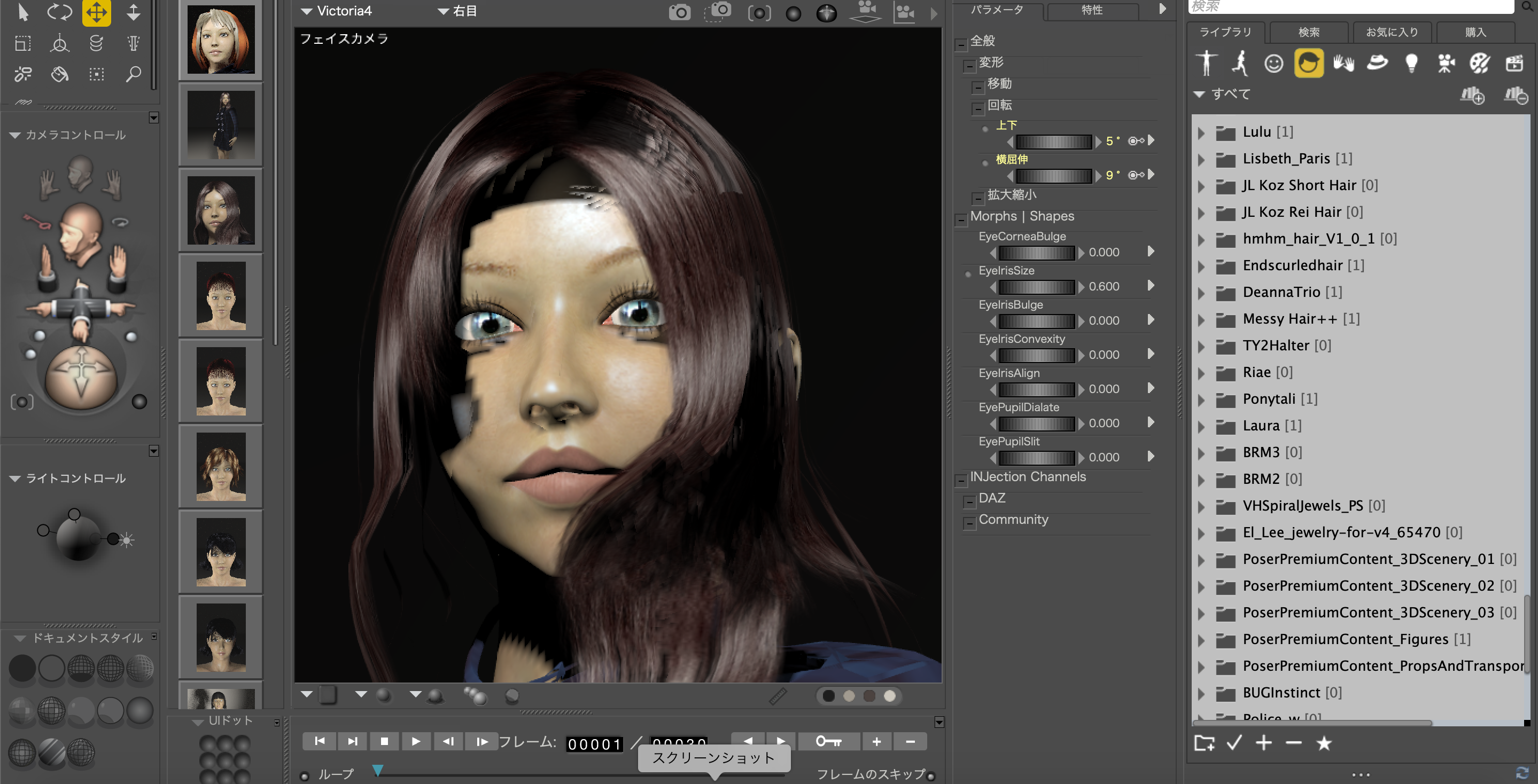
Task: Switch to the お気に入り favorites tab
Action: [x=1391, y=32]
